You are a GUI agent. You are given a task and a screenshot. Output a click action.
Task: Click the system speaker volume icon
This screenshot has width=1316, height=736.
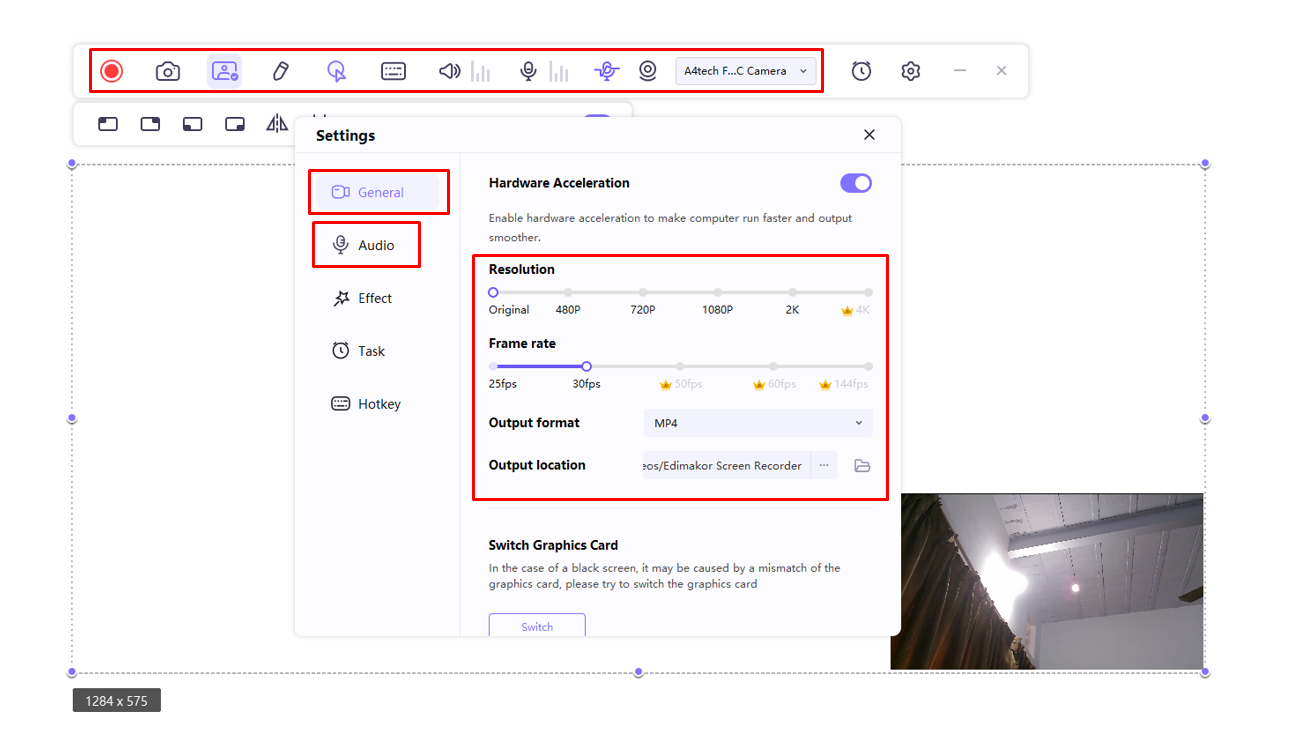click(x=450, y=71)
